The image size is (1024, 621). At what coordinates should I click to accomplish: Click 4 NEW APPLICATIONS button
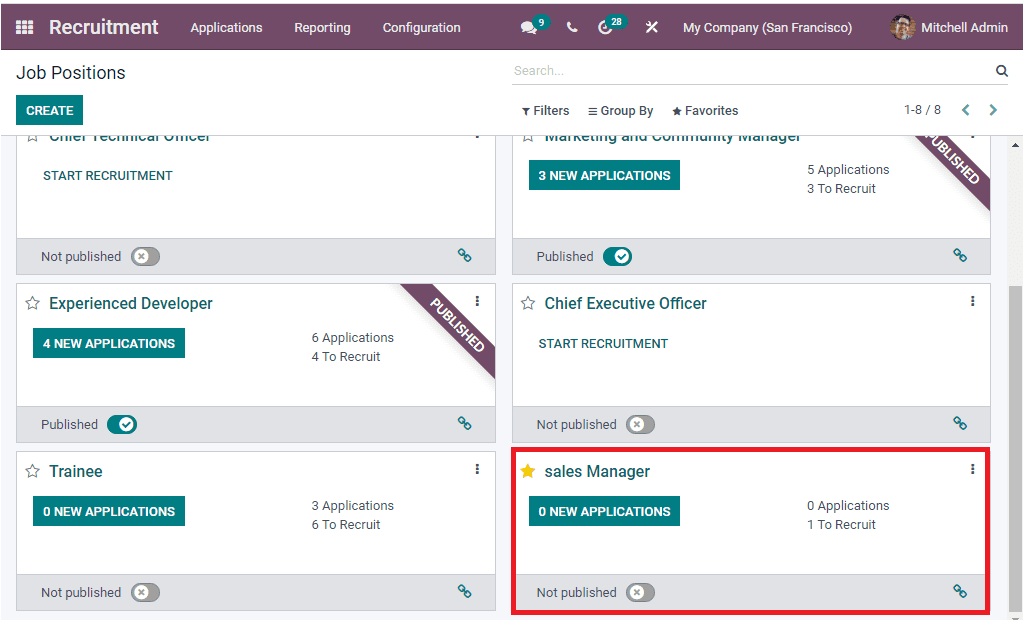pyautogui.click(x=109, y=343)
